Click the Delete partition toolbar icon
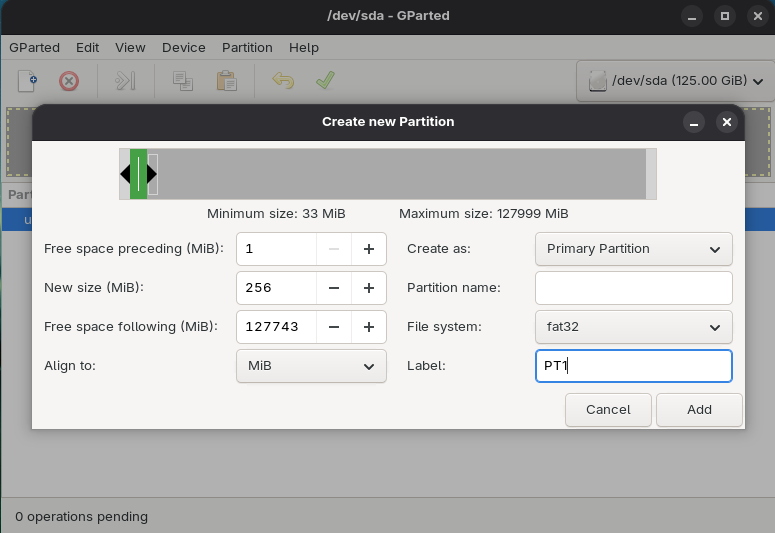This screenshot has height=533, width=775. pos(69,80)
